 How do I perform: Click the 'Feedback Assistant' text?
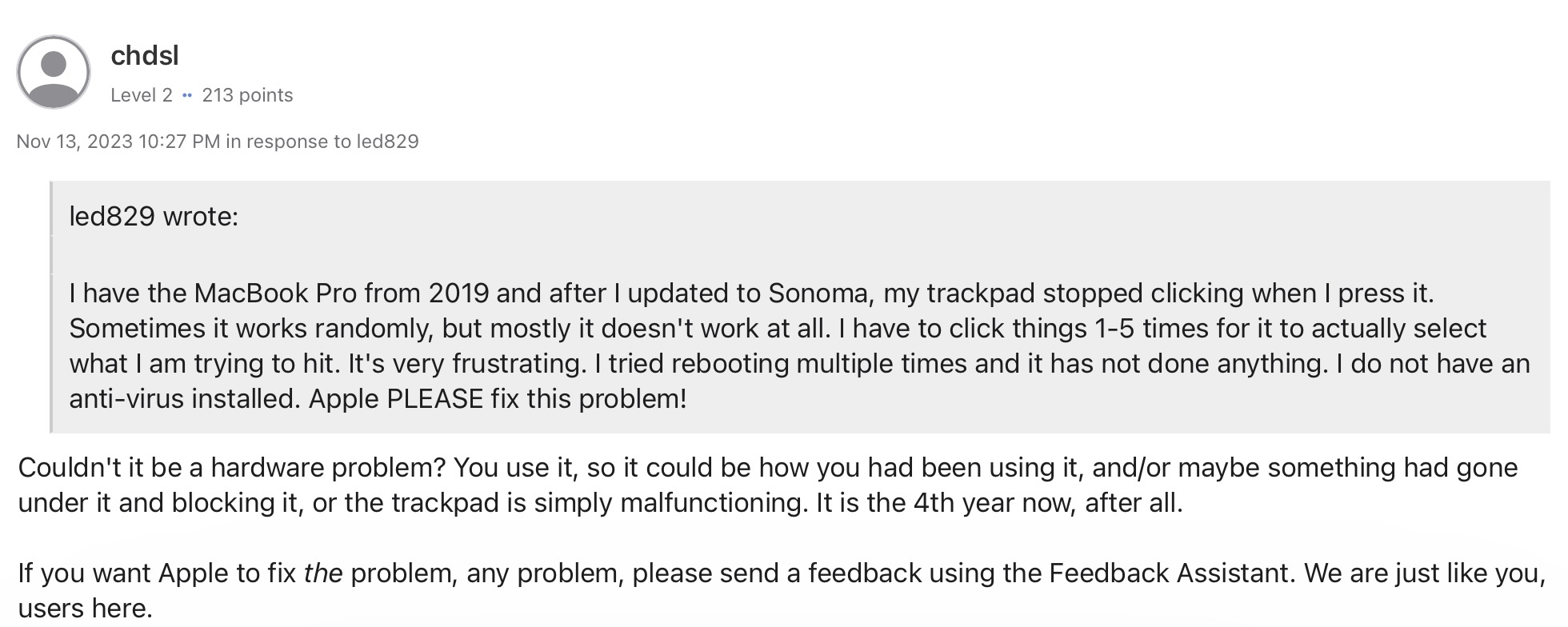pyautogui.click(x=1170, y=573)
